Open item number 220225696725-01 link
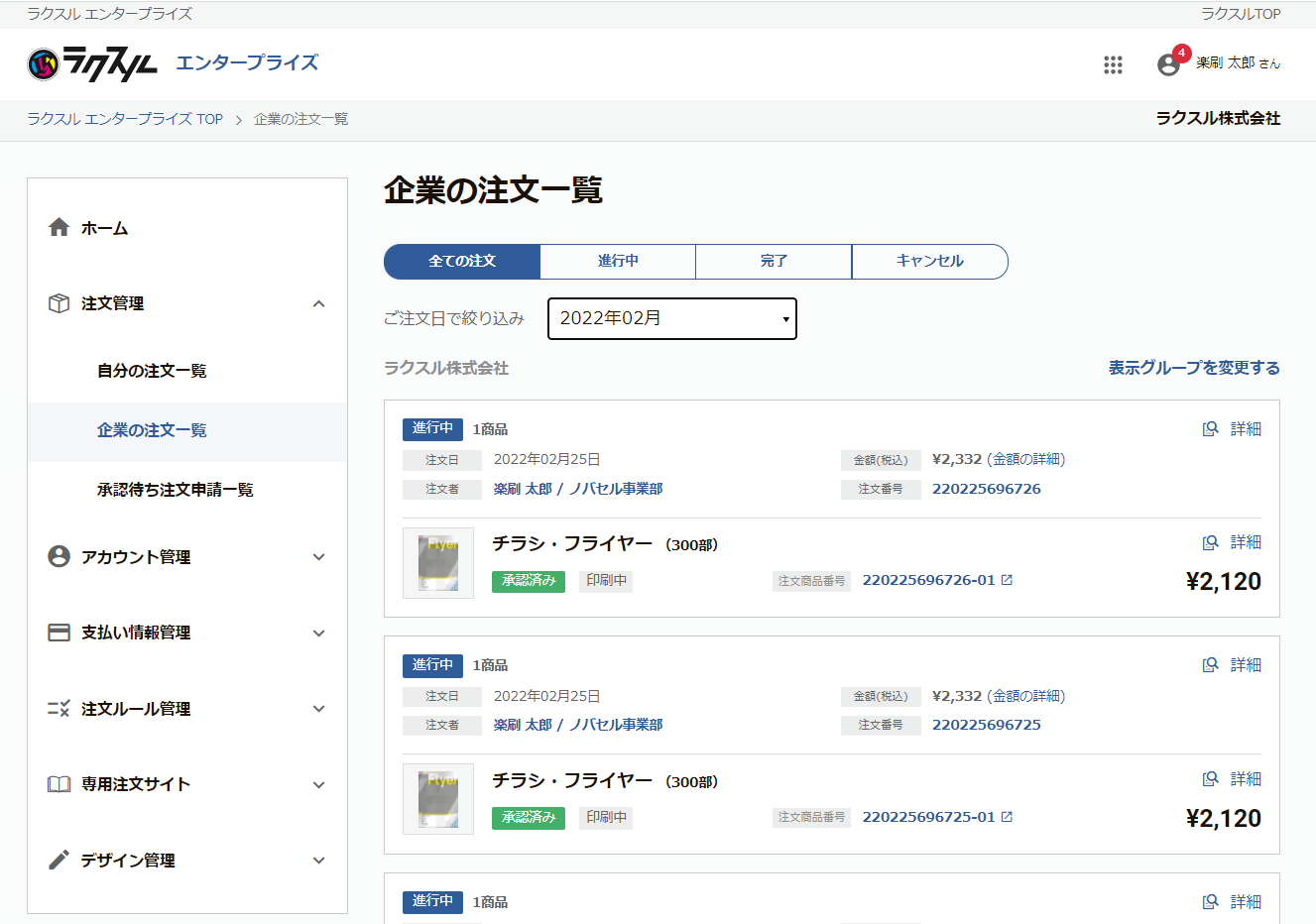The width and height of the screenshot is (1316, 924). (928, 817)
